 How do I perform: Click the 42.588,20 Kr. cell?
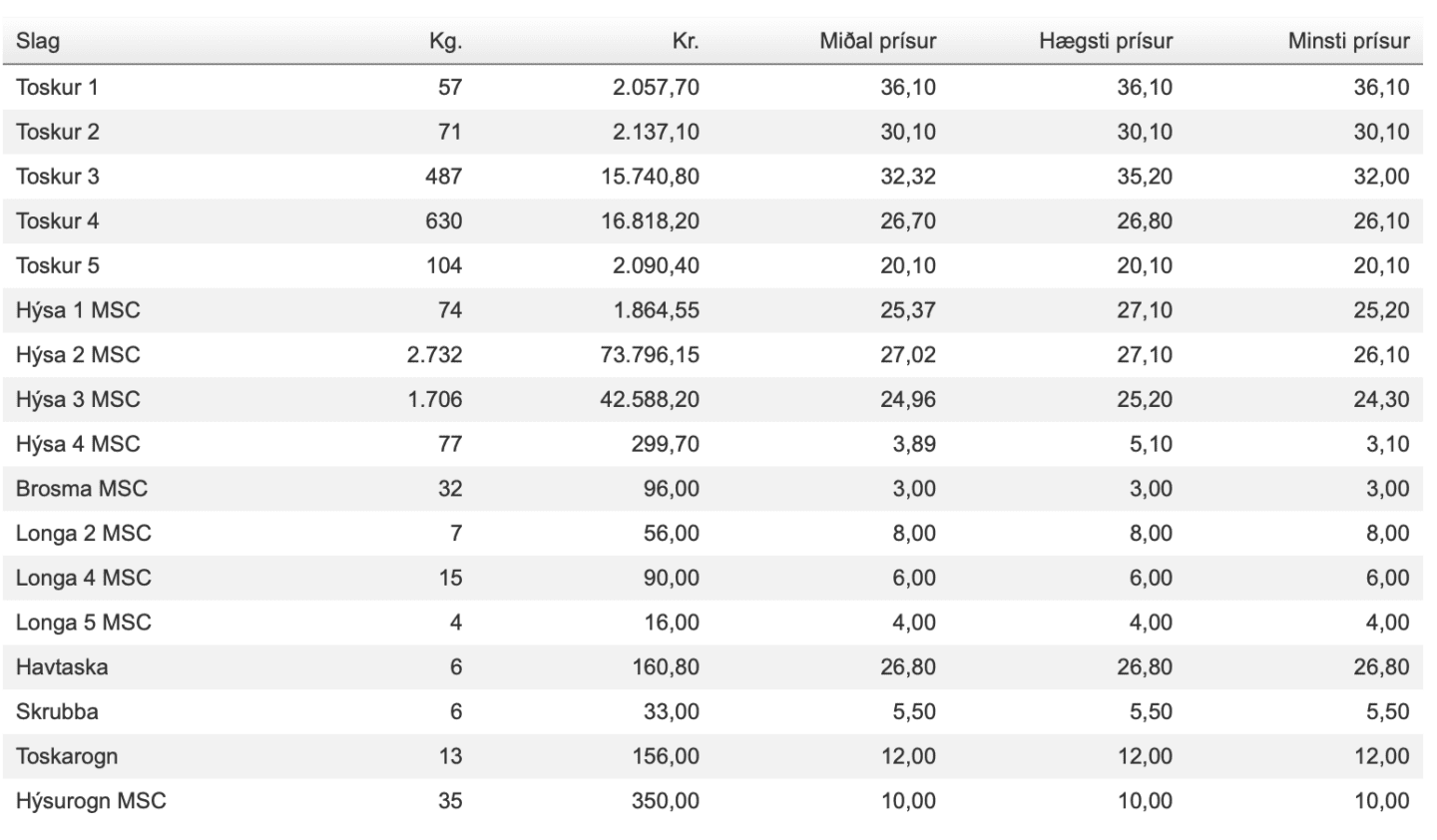[x=650, y=400]
